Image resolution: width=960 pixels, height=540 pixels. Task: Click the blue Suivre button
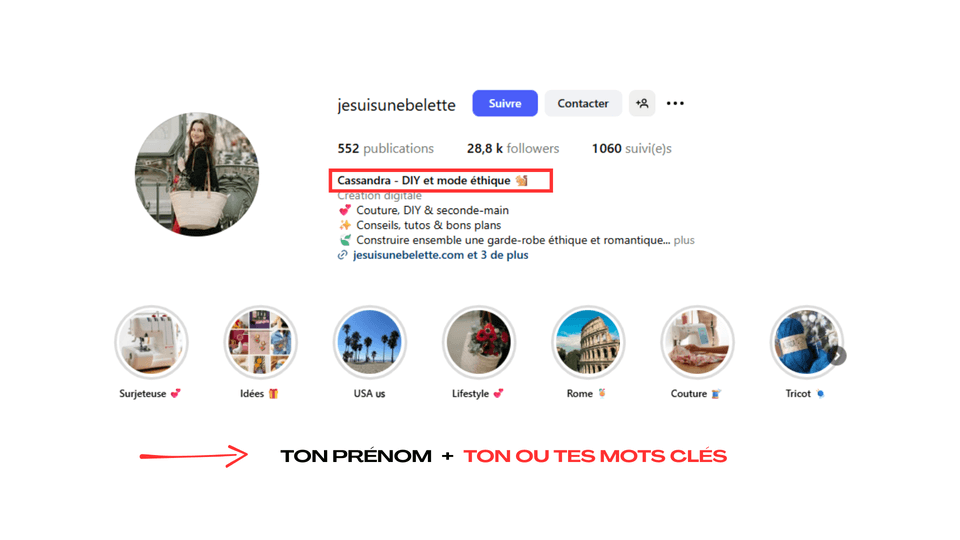pos(504,103)
